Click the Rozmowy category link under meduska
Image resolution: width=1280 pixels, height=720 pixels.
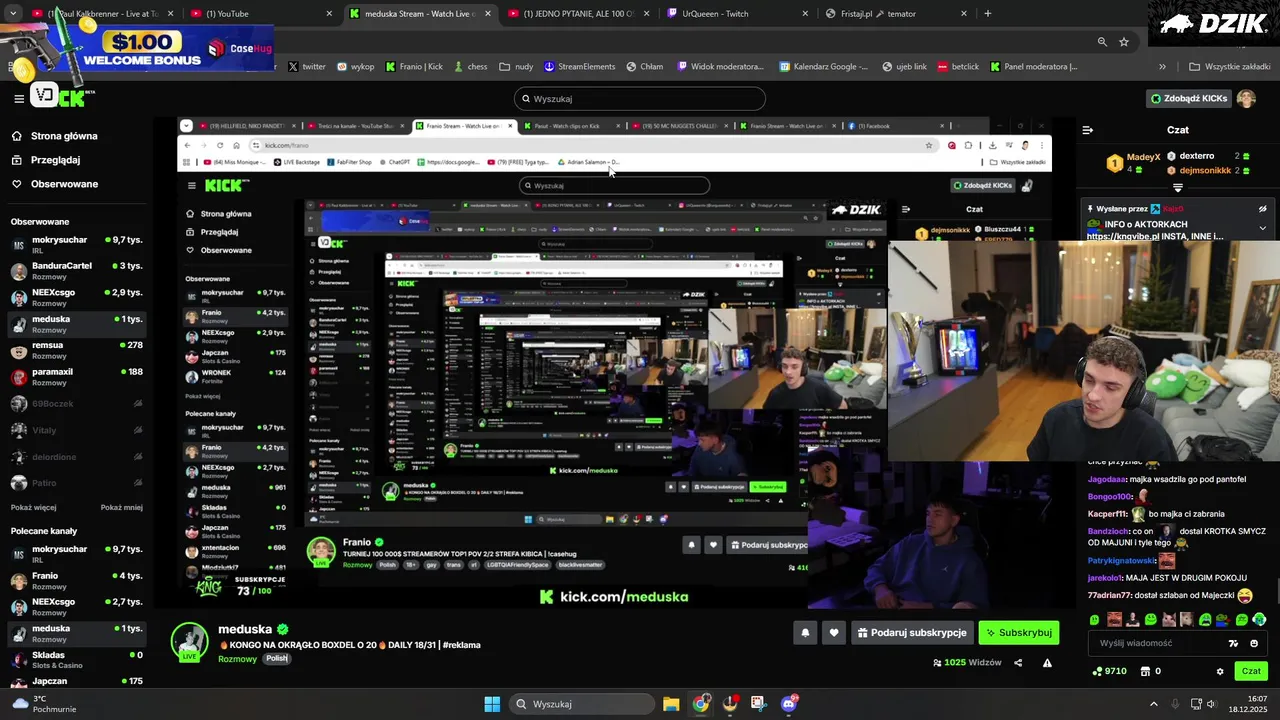pos(237,659)
